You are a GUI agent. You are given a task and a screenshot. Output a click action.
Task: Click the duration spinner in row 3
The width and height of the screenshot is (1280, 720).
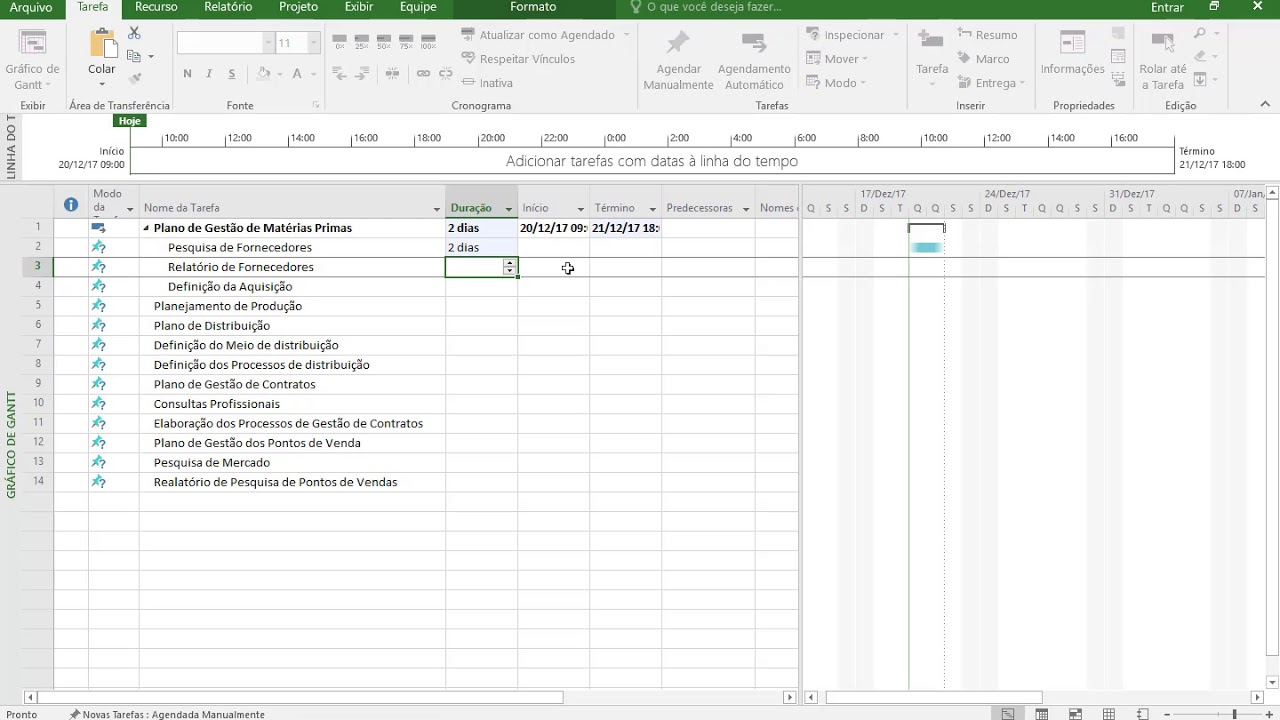tap(510, 267)
